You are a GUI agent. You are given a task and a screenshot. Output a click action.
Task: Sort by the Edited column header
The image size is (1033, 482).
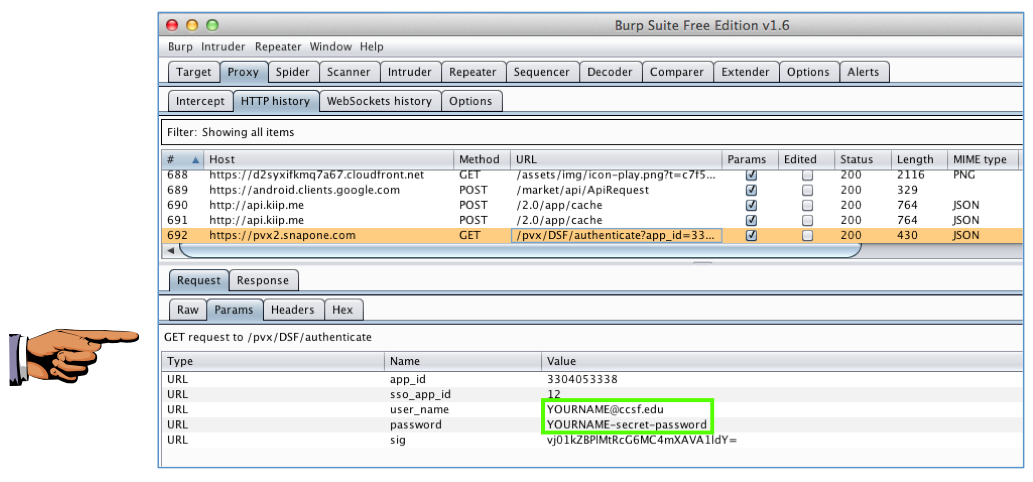805,159
